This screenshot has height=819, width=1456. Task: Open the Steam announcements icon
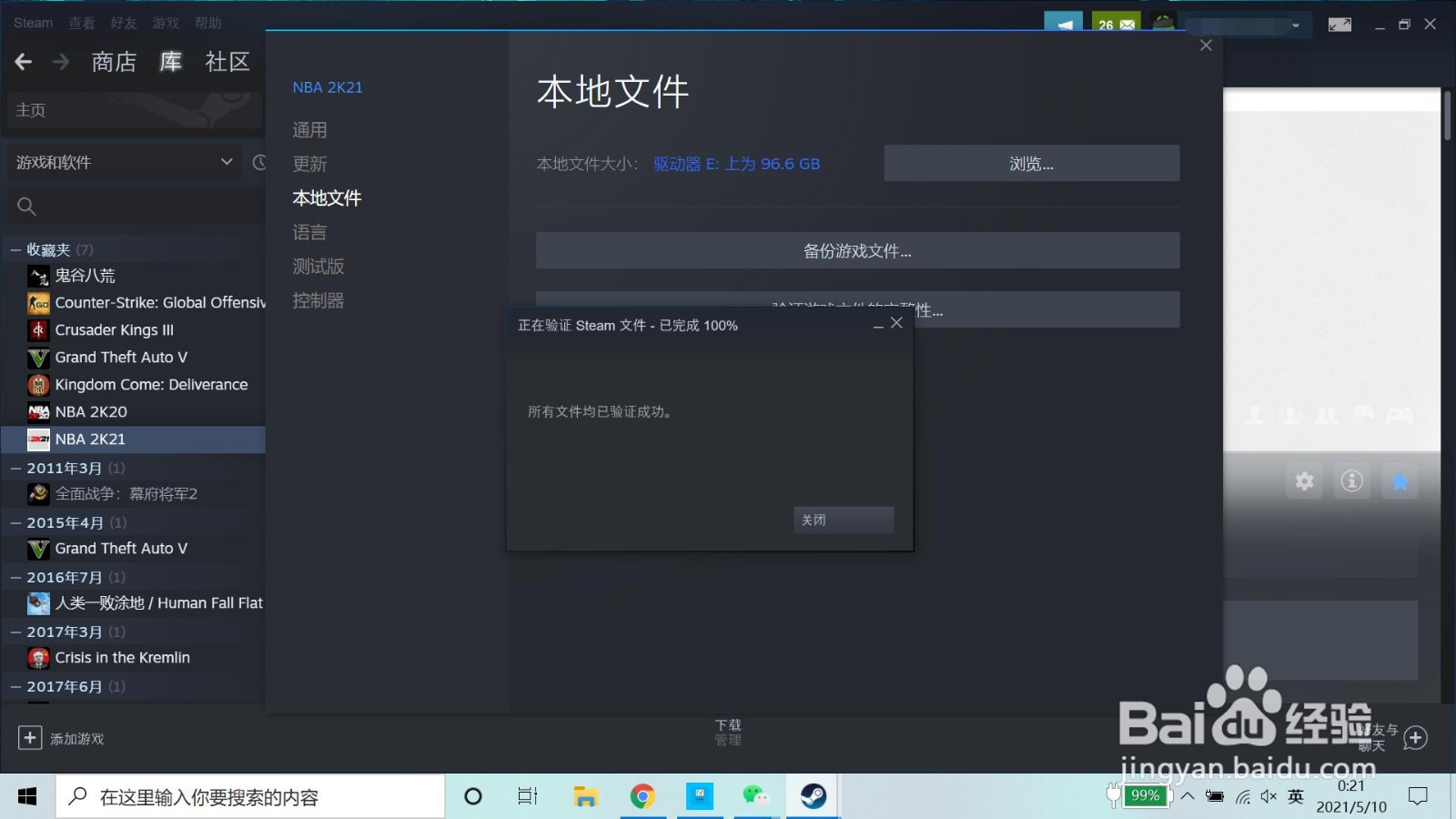click(x=1063, y=24)
